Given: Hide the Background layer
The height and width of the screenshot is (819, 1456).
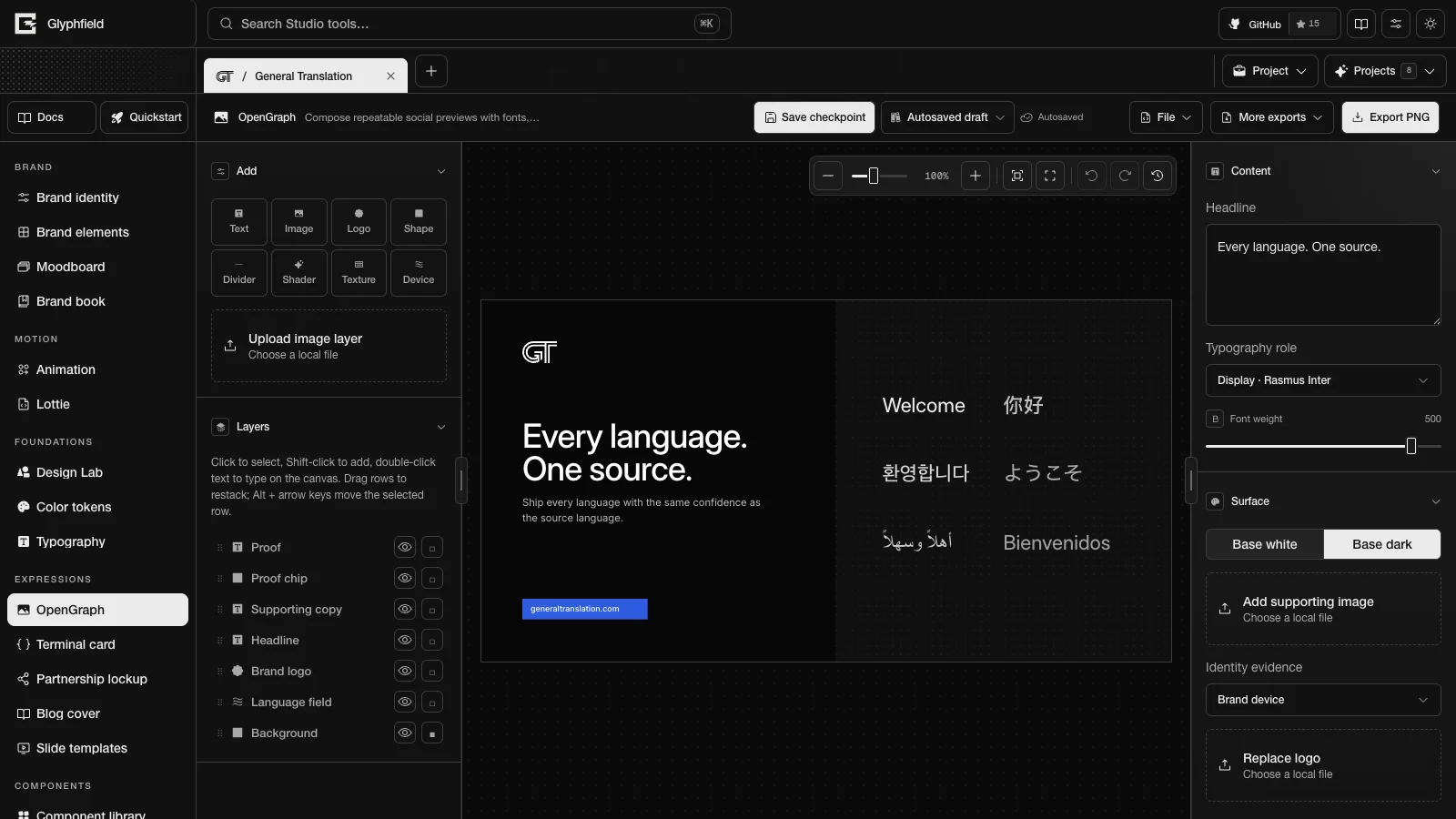Looking at the screenshot, I should [405, 733].
